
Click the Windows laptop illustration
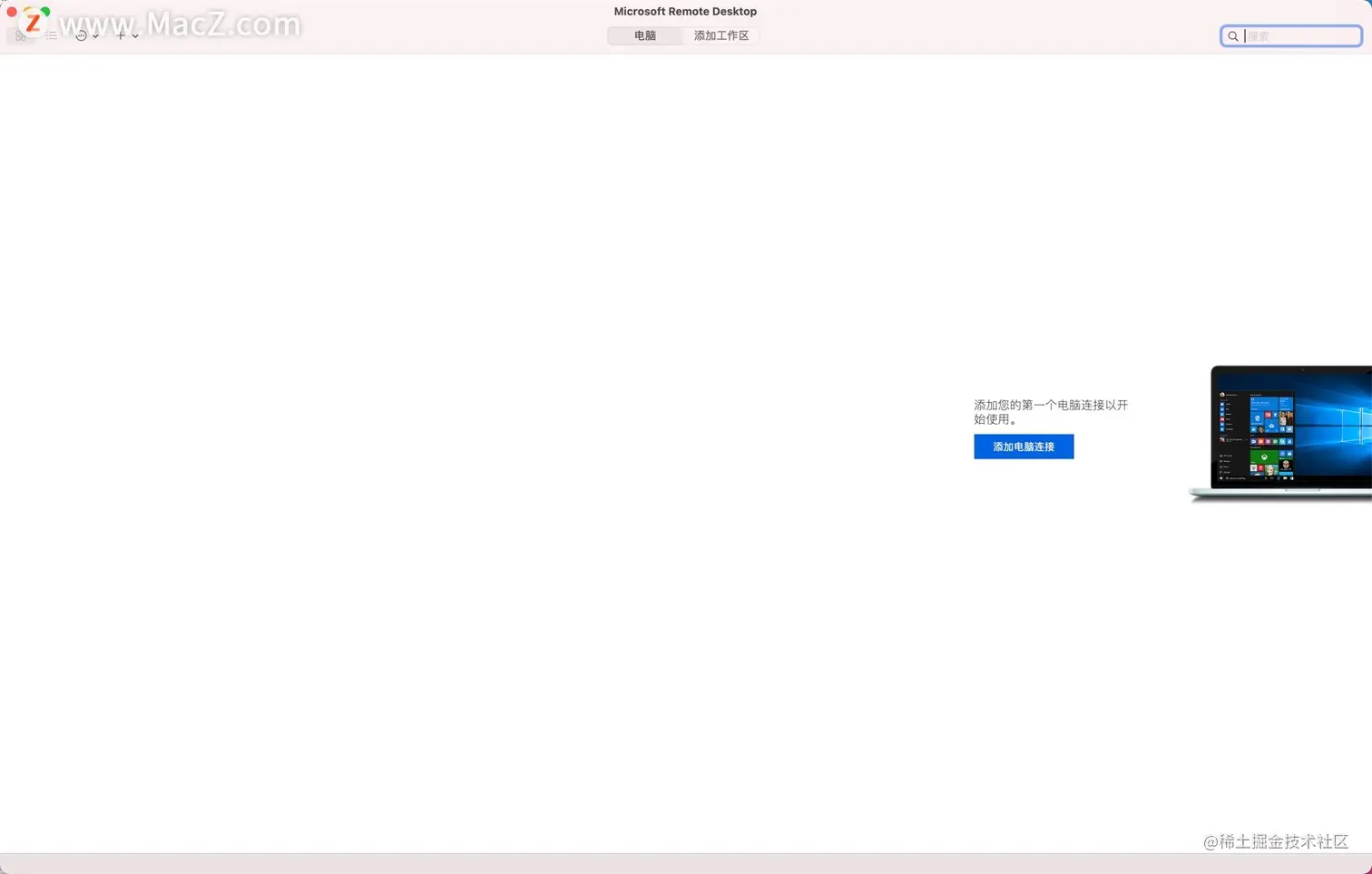[1281, 433]
